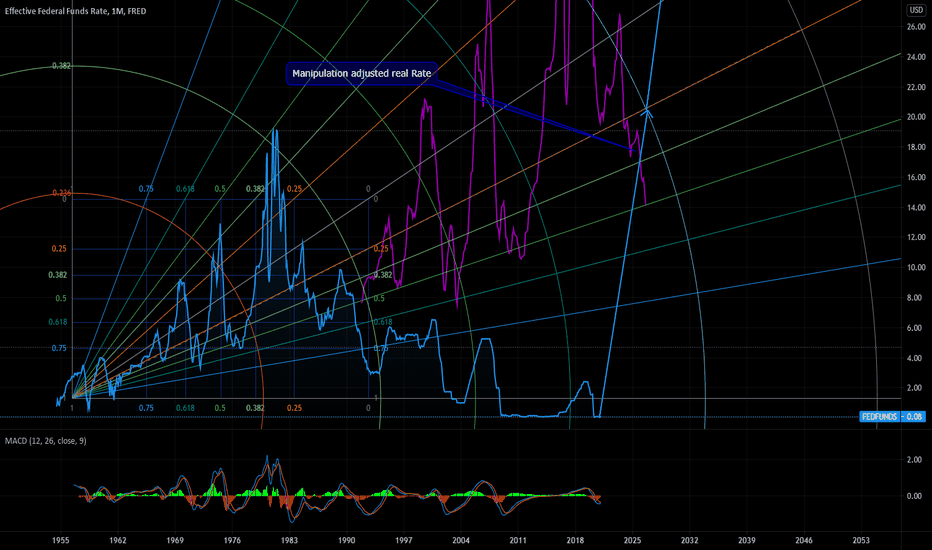Select the 0.236 label on the orange arc

pos(62,193)
